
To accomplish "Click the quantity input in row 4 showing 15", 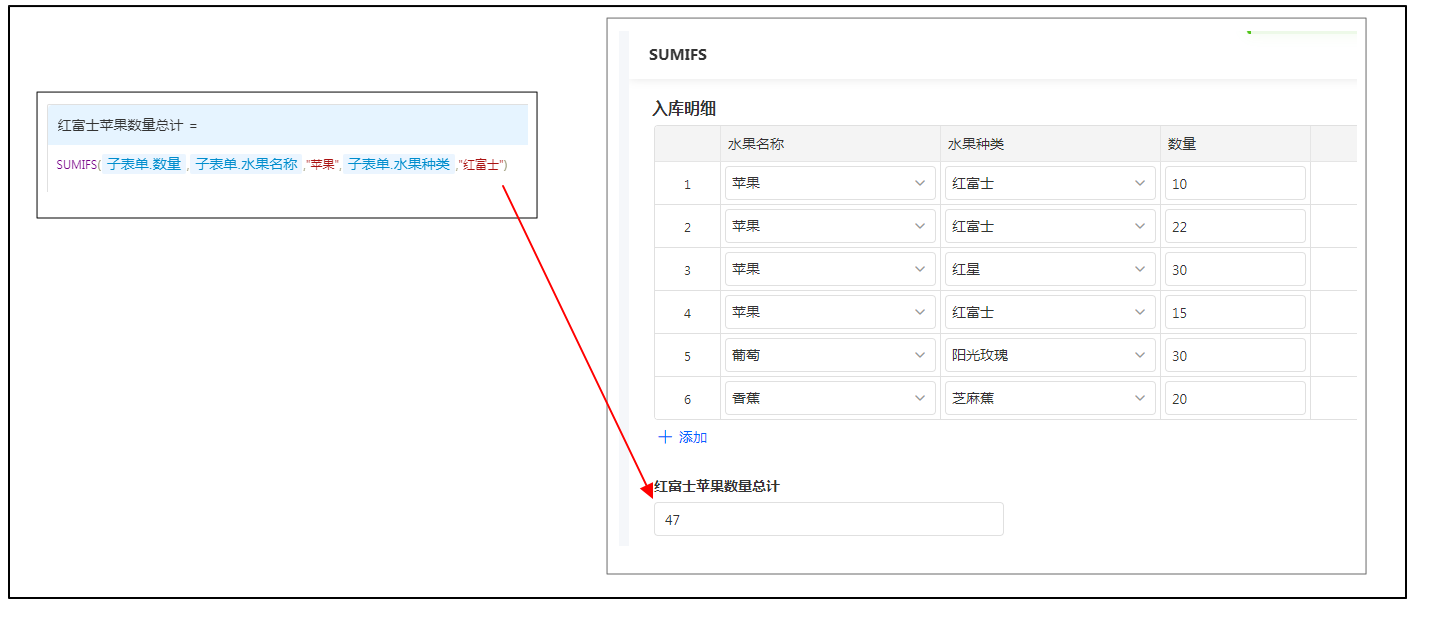I will click(1234, 313).
